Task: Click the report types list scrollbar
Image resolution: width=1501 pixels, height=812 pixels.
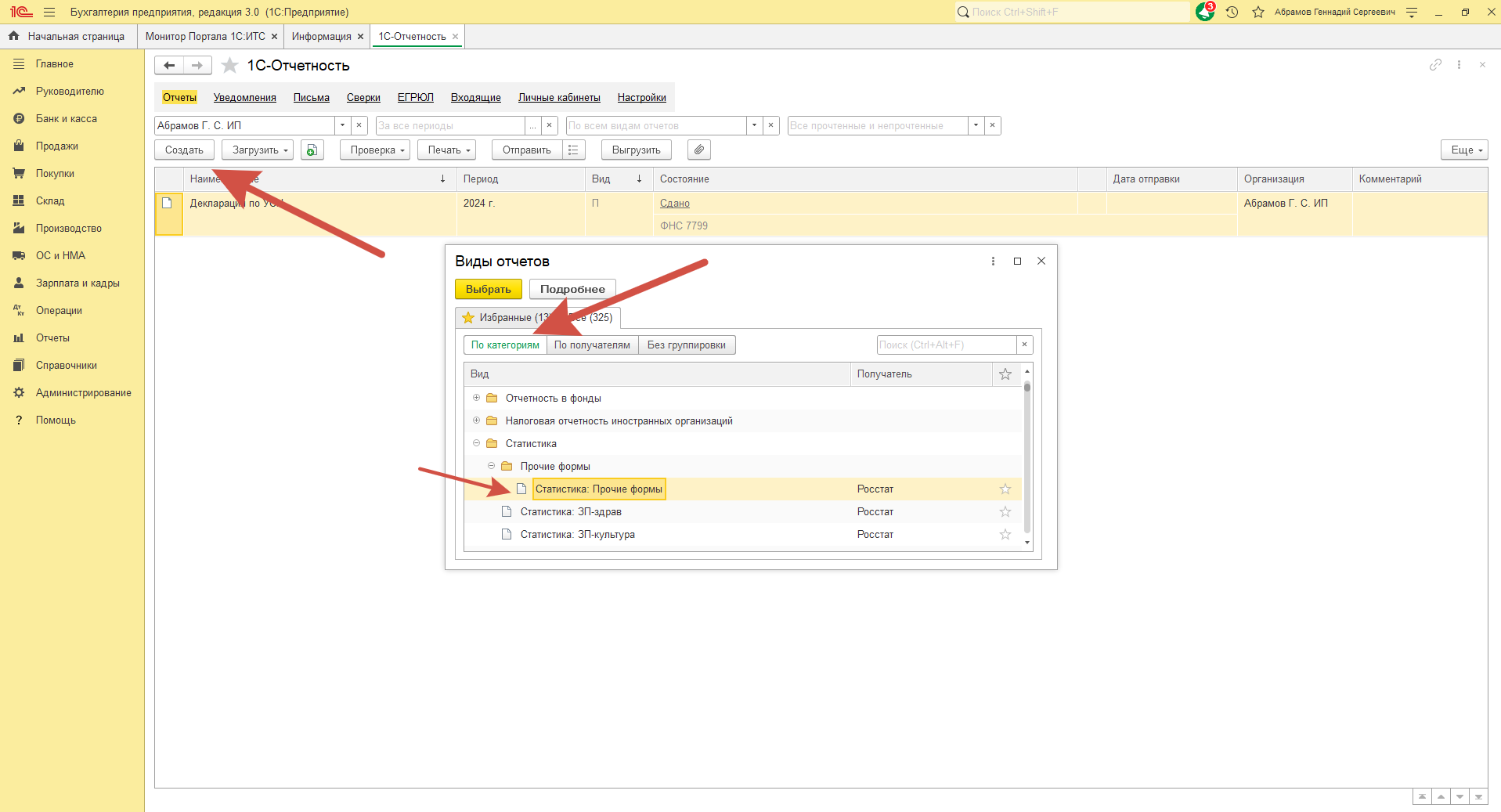Action: (1027, 454)
